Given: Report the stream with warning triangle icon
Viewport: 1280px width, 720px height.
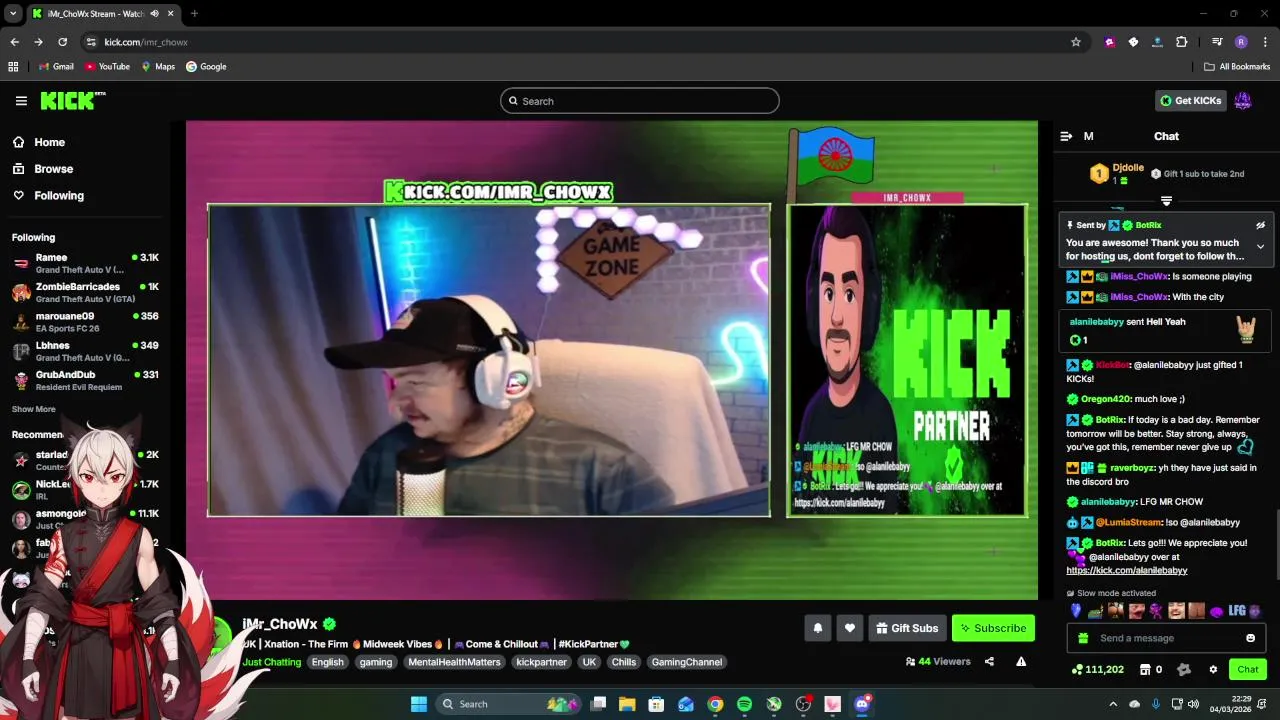Looking at the screenshot, I should (x=1021, y=661).
